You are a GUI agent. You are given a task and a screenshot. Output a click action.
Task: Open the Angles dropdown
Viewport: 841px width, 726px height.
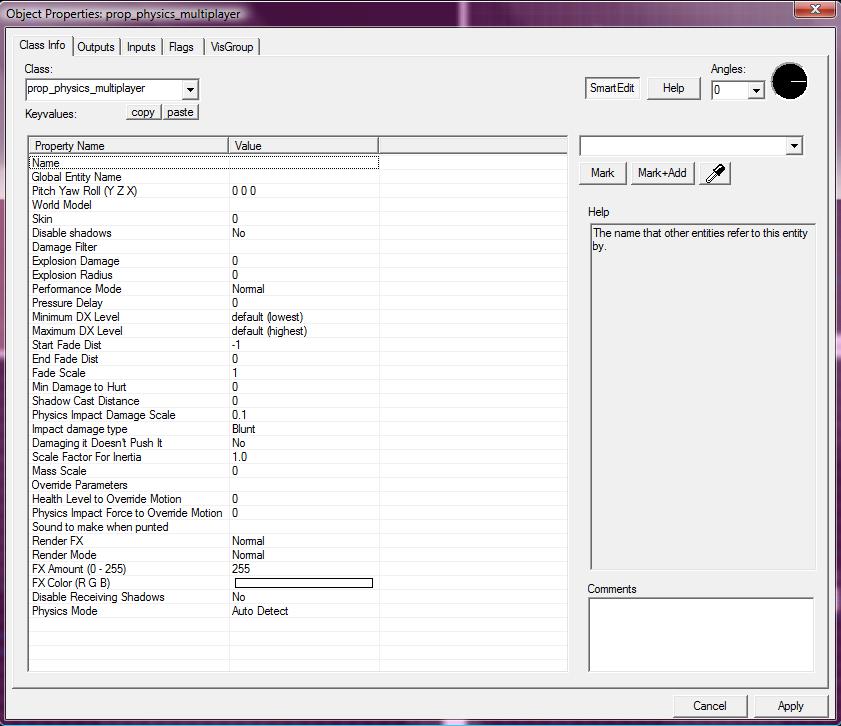(755, 91)
